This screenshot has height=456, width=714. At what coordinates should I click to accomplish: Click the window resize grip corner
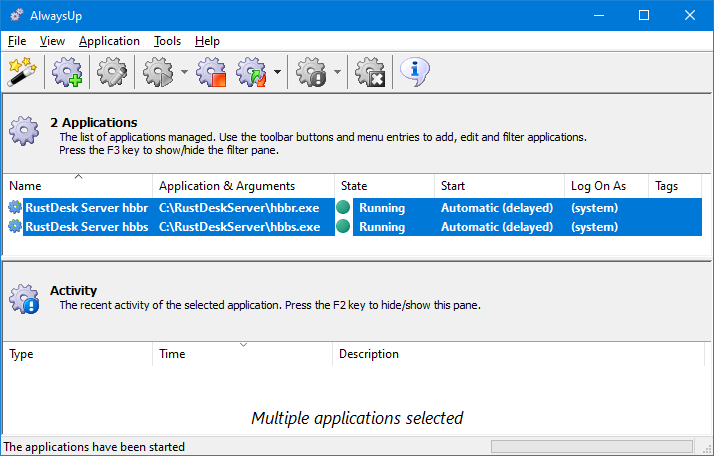tap(707, 448)
